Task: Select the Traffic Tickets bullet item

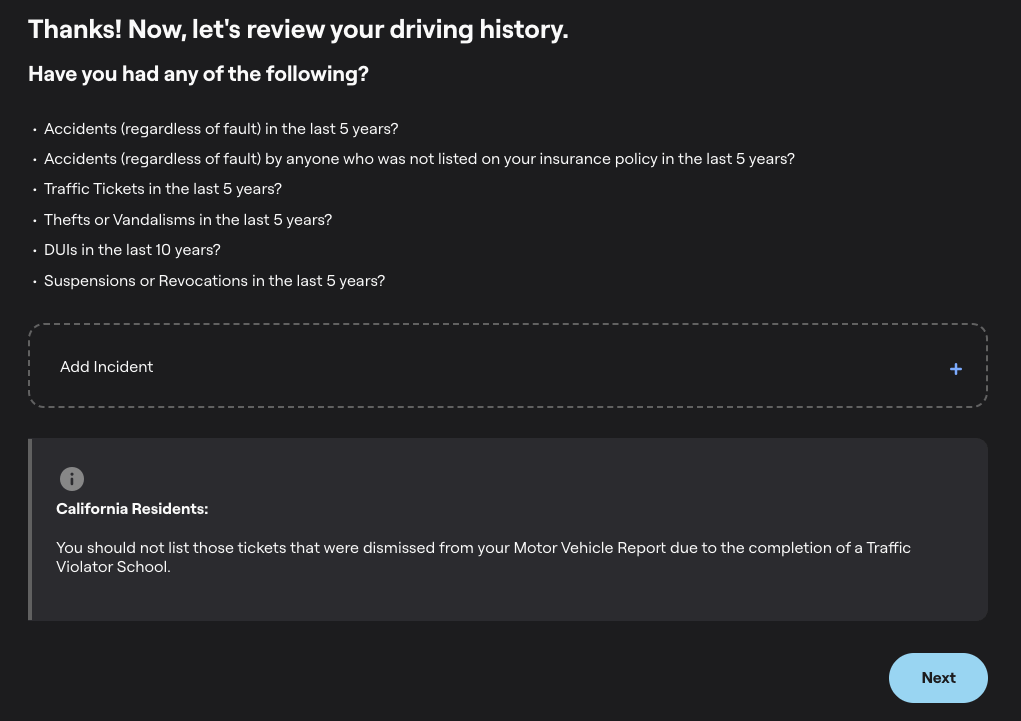Action: 163,189
